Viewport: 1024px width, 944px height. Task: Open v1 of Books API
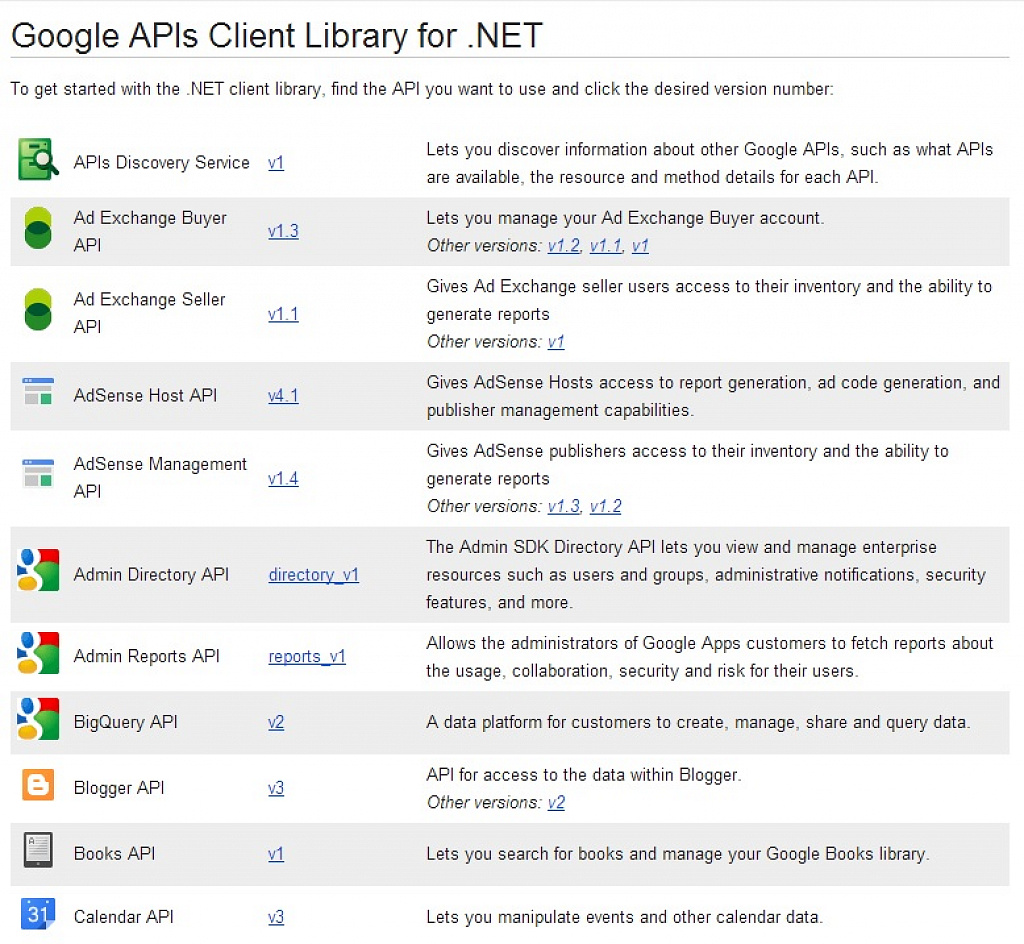(x=276, y=854)
